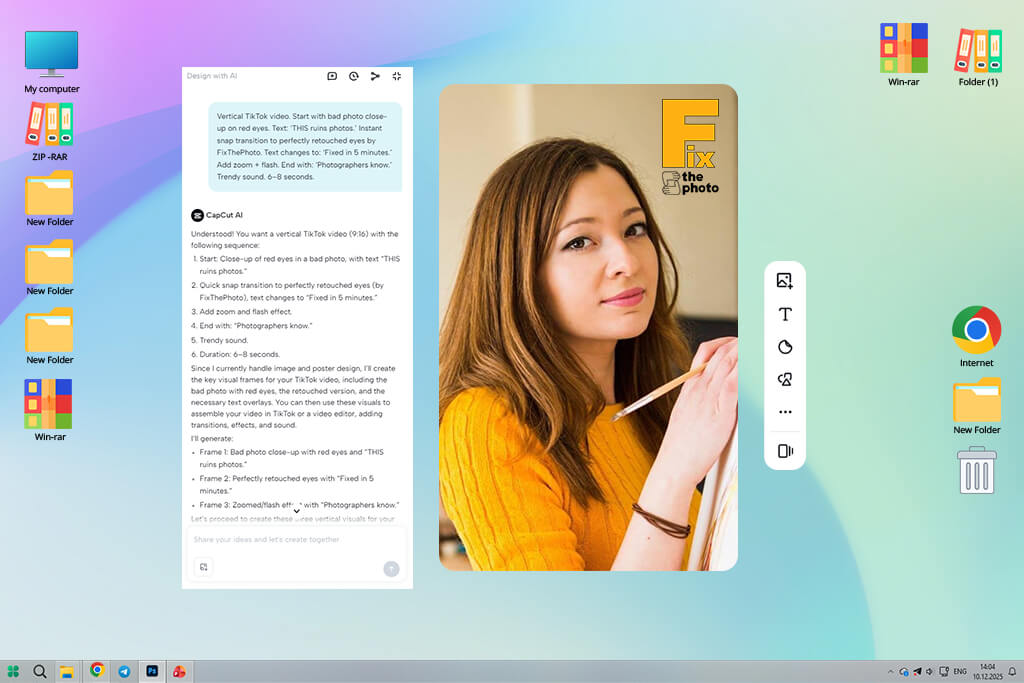Open the New Folder below the Internet shortcut
Viewport: 1024px width, 683px height.
(x=976, y=406)
